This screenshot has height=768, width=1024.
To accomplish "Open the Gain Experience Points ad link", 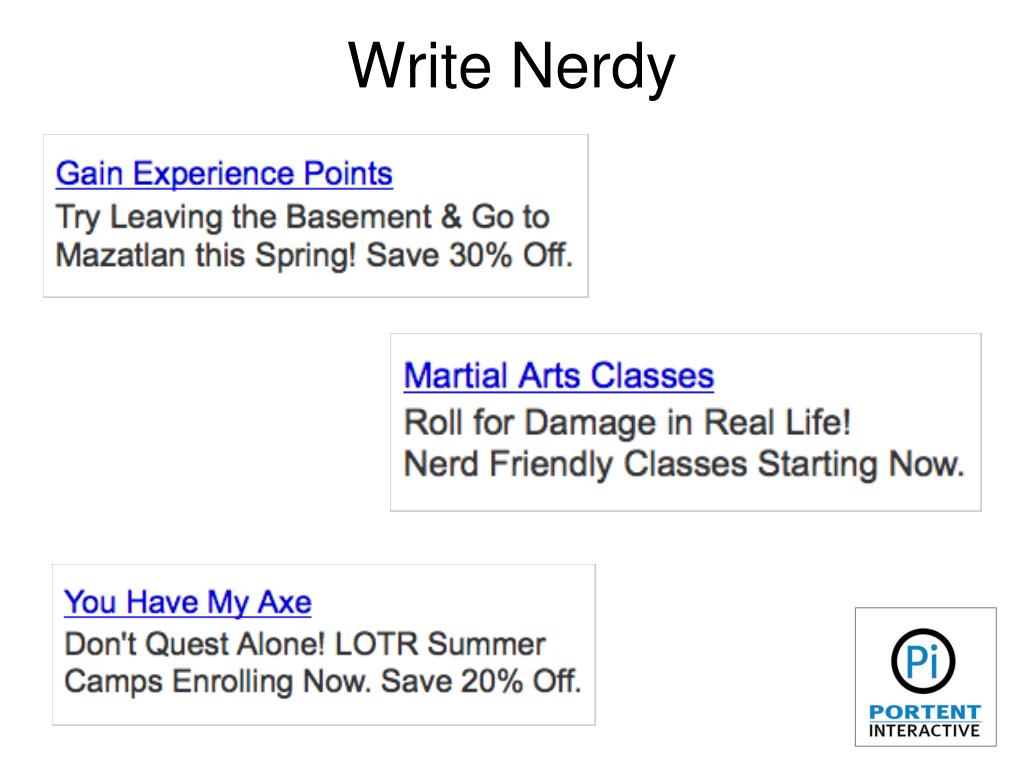I will click(224, 174).
